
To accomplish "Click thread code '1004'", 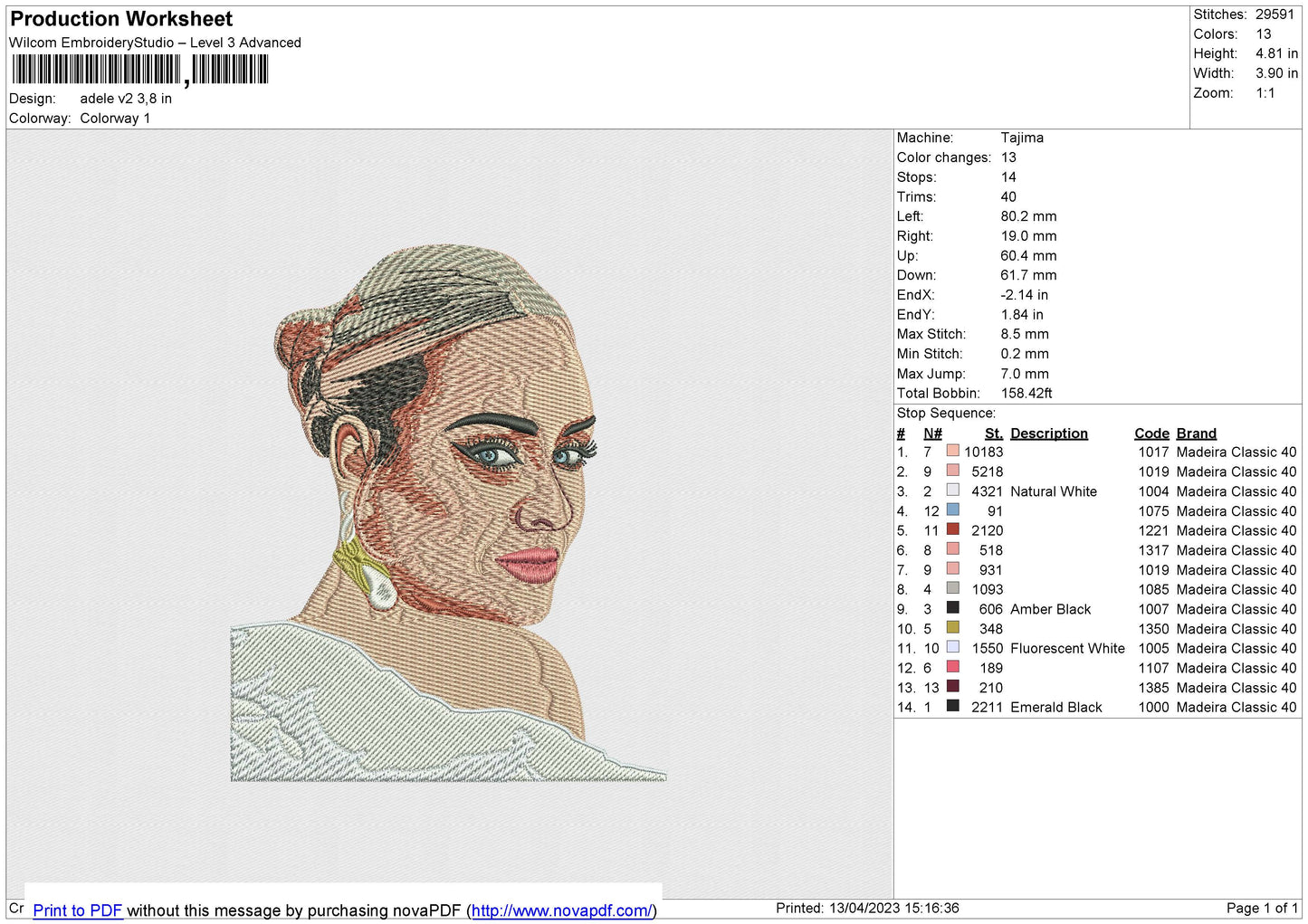I will point(1153,491).
